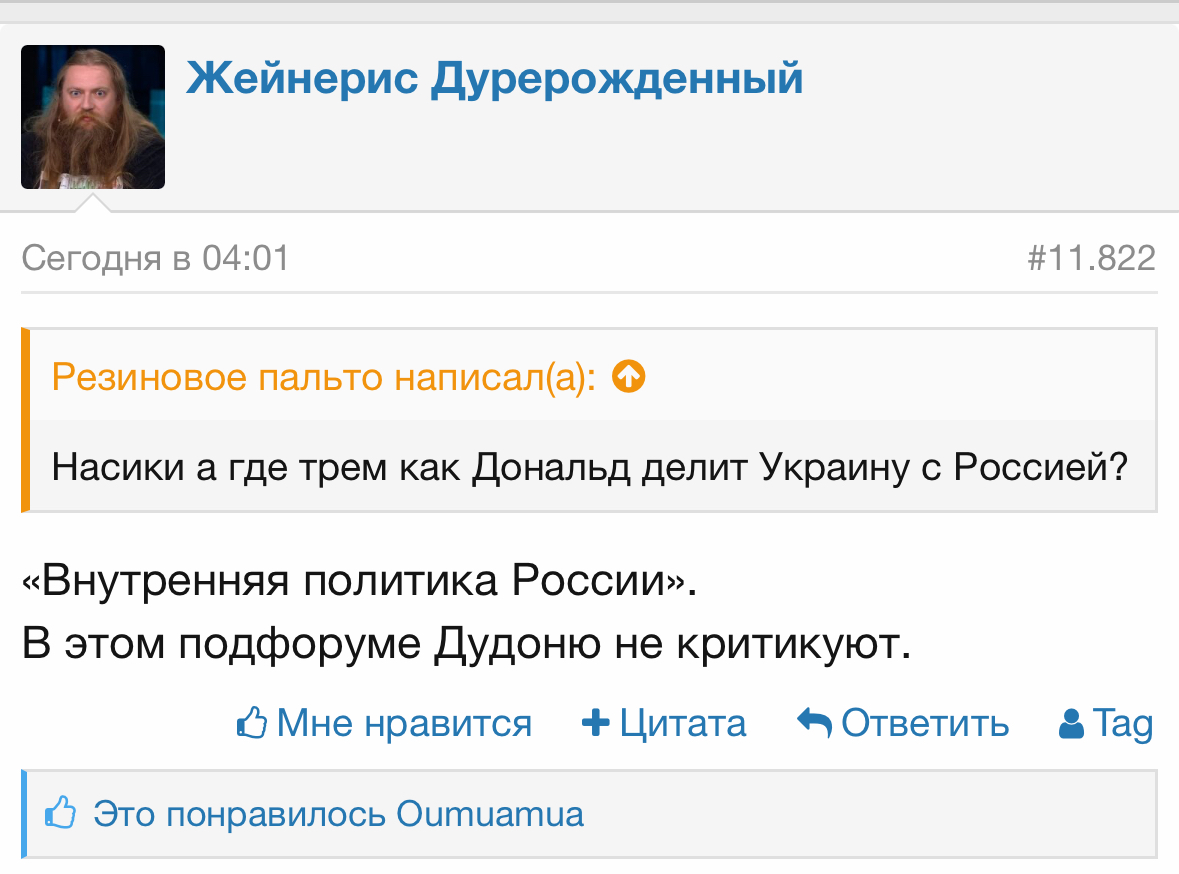Click the thumbs-up icon beside Мне нравится

pyautogui.click(x=252, y=723)
